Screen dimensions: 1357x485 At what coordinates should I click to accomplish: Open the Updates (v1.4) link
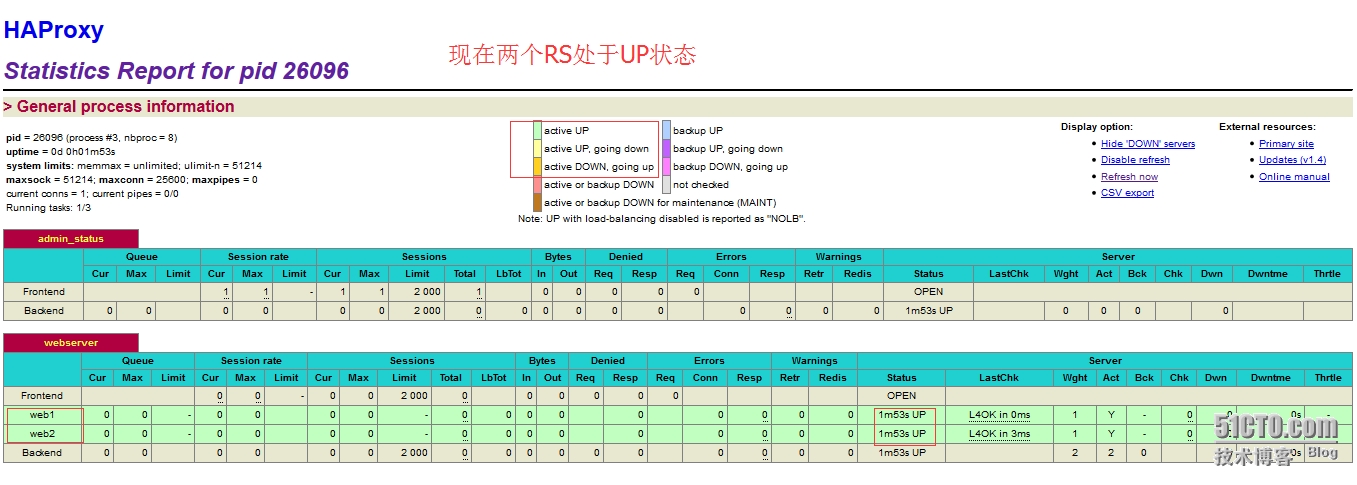coord(1292,160)
